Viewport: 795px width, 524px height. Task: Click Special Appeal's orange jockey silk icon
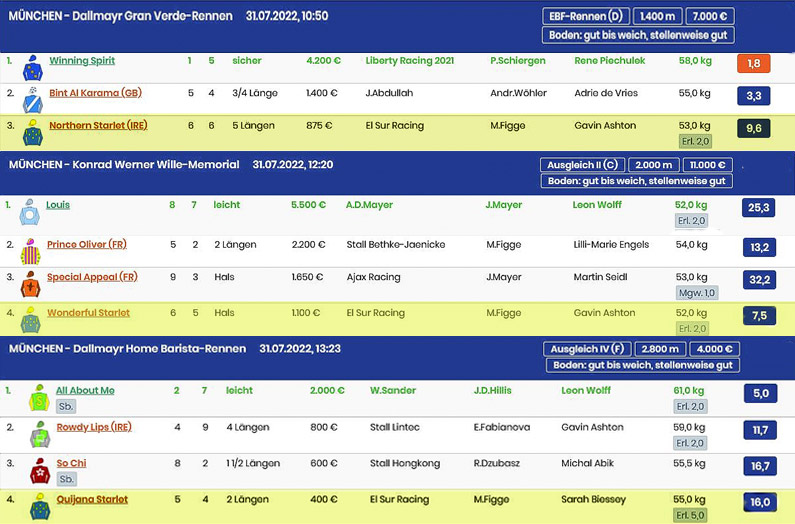pos(30,284)
